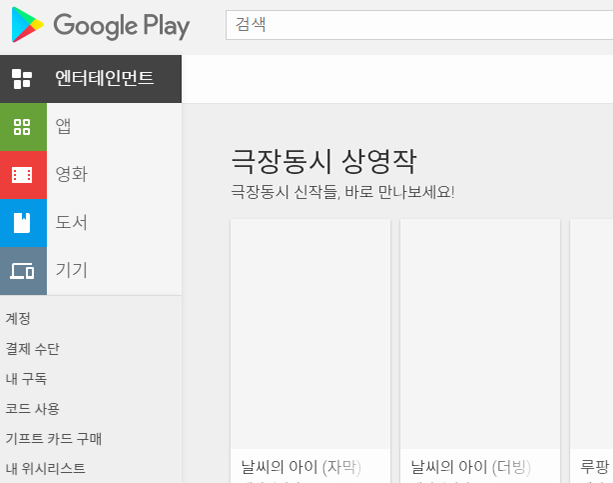Click the 극장동시 신작들 subtitle text

coord(342,192)
